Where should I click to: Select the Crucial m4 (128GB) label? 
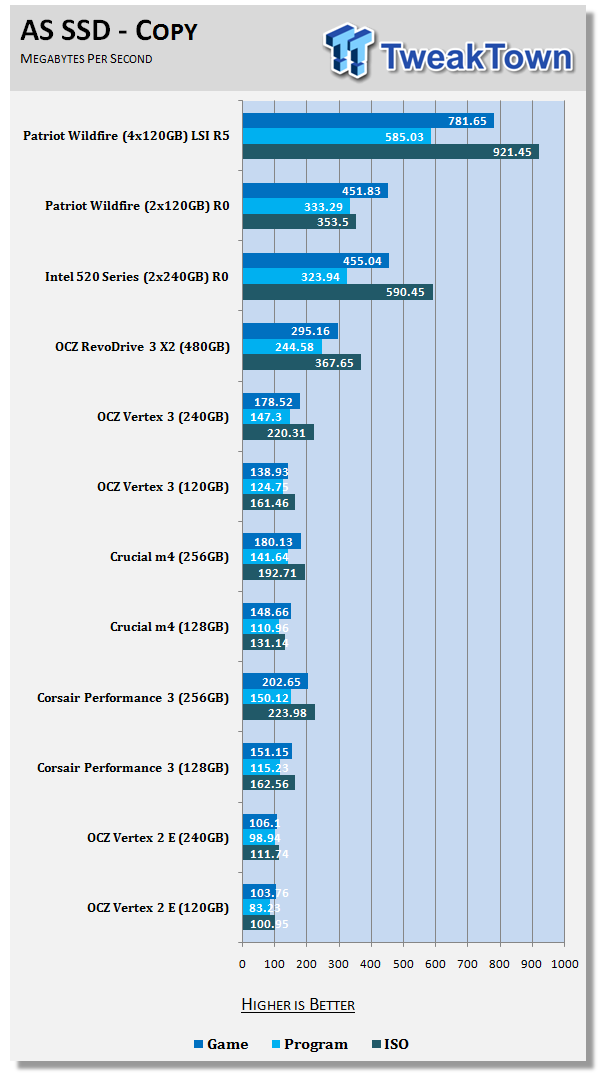(169, 627)
